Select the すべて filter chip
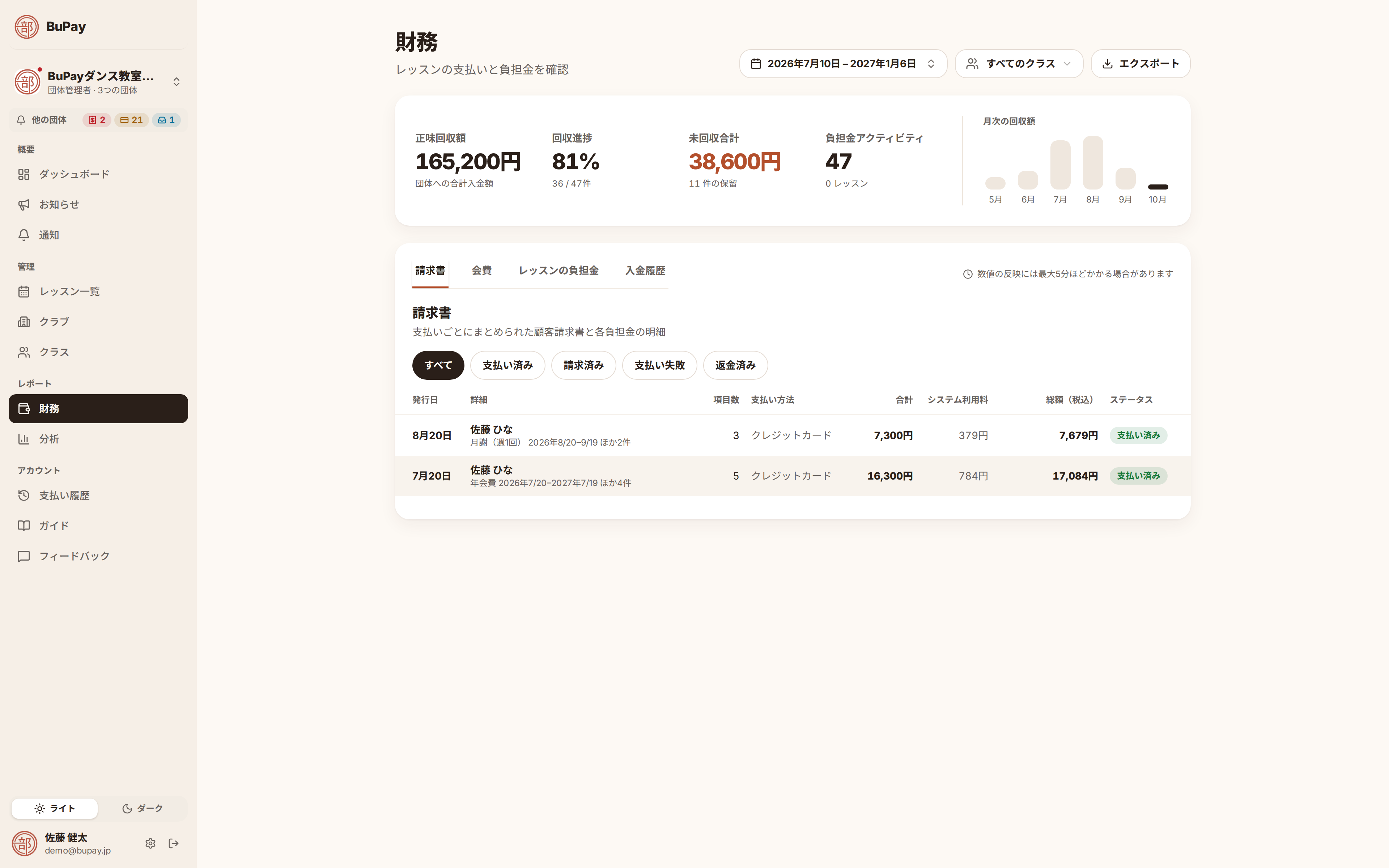Screen dimensions: 1389x868 click(438, 365)
